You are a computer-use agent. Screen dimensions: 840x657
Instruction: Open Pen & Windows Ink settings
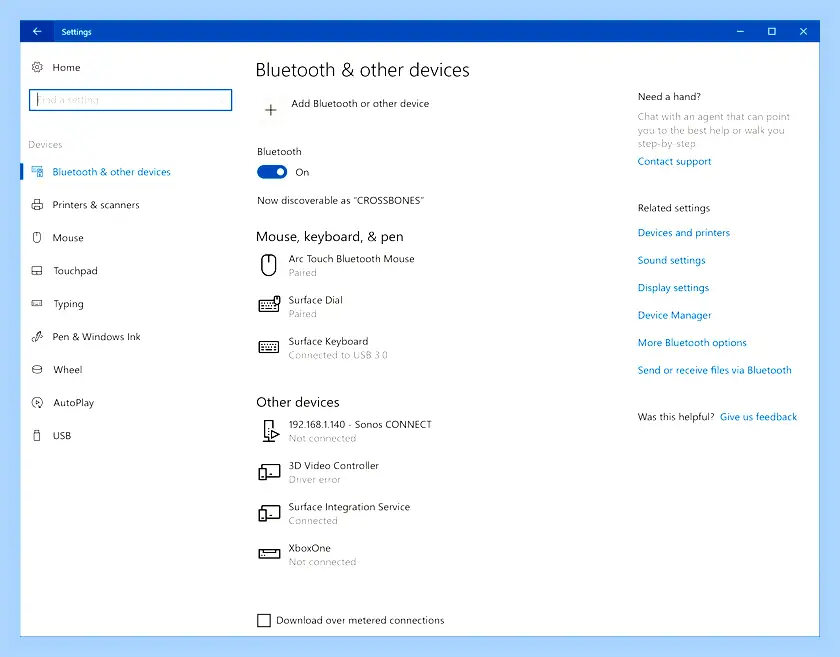pos(96,337)
